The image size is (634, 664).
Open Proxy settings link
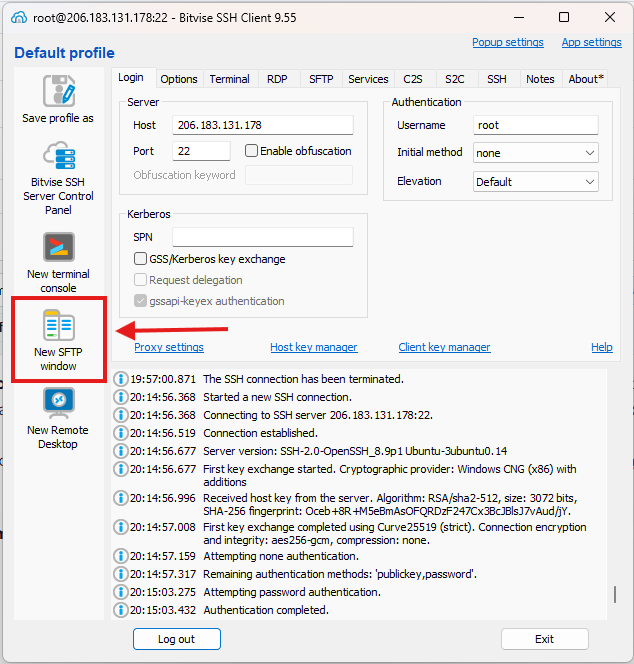tap(169, 347)
